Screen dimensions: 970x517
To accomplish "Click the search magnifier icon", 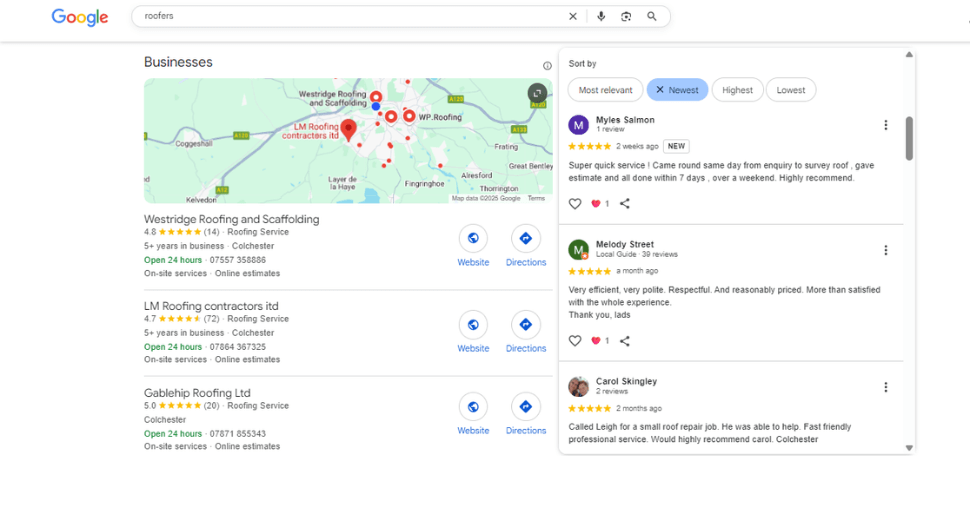I will (x=652, y=17).
